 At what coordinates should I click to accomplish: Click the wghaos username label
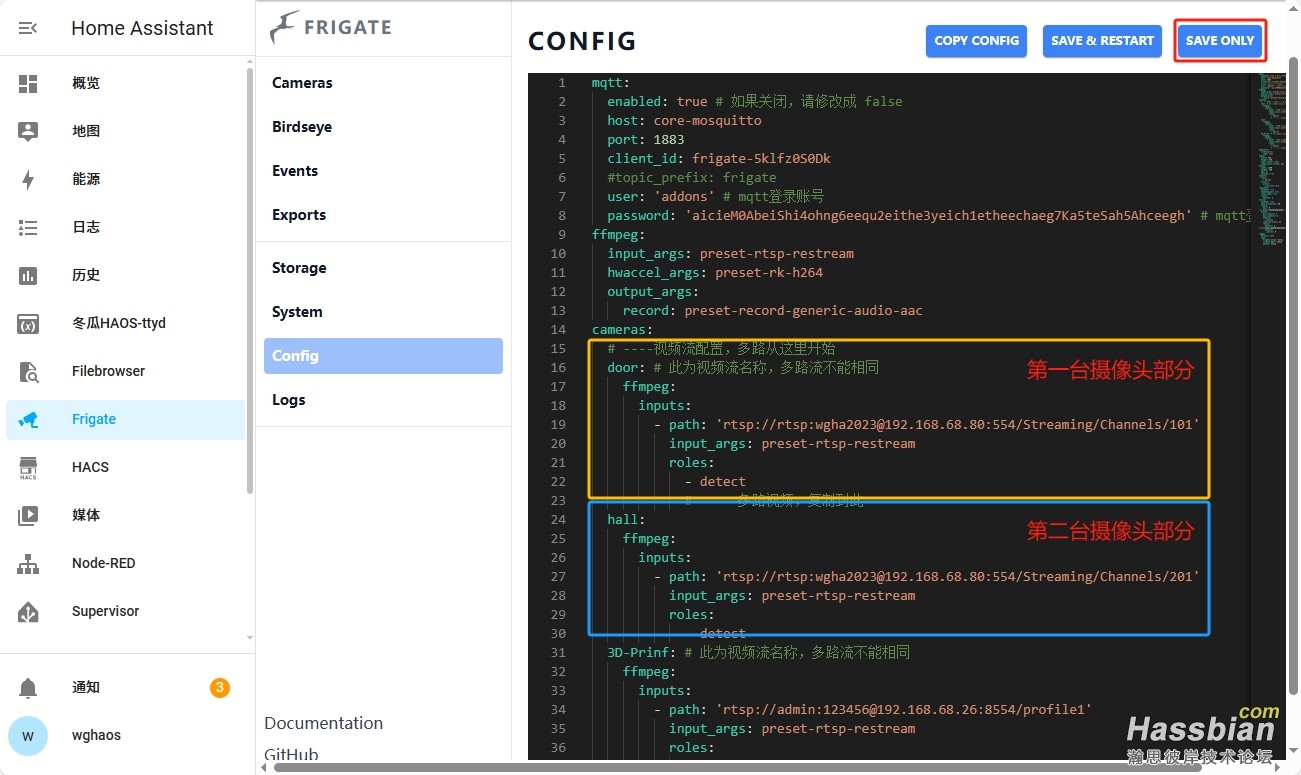pos(96,735)
